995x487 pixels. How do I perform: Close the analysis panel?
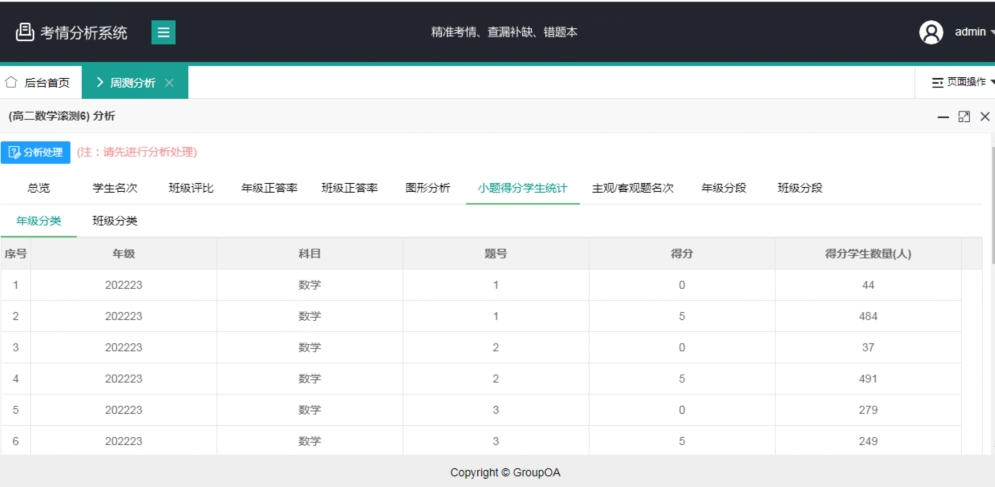[985, 117]
